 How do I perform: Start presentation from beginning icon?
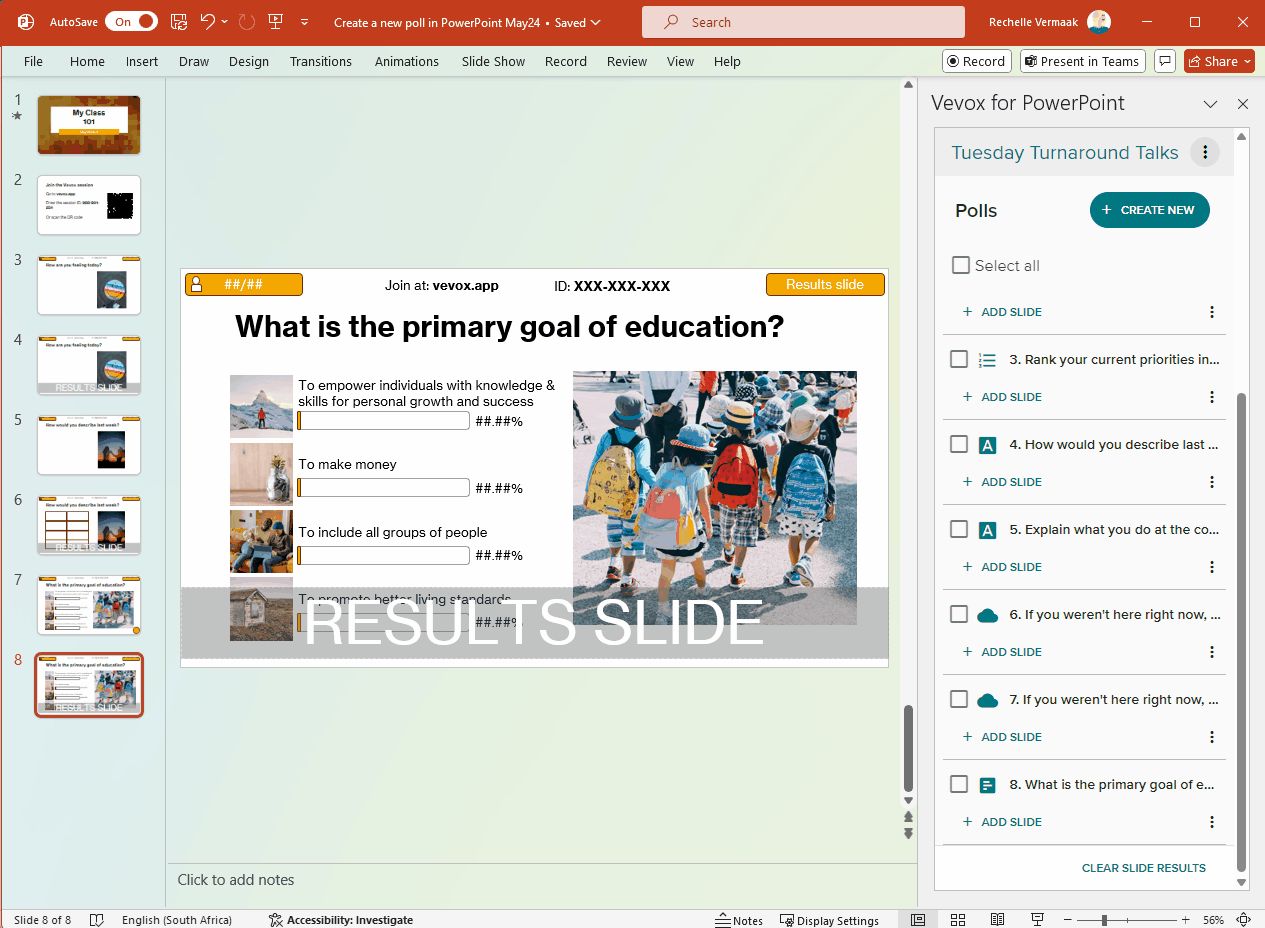pos(275,21)
